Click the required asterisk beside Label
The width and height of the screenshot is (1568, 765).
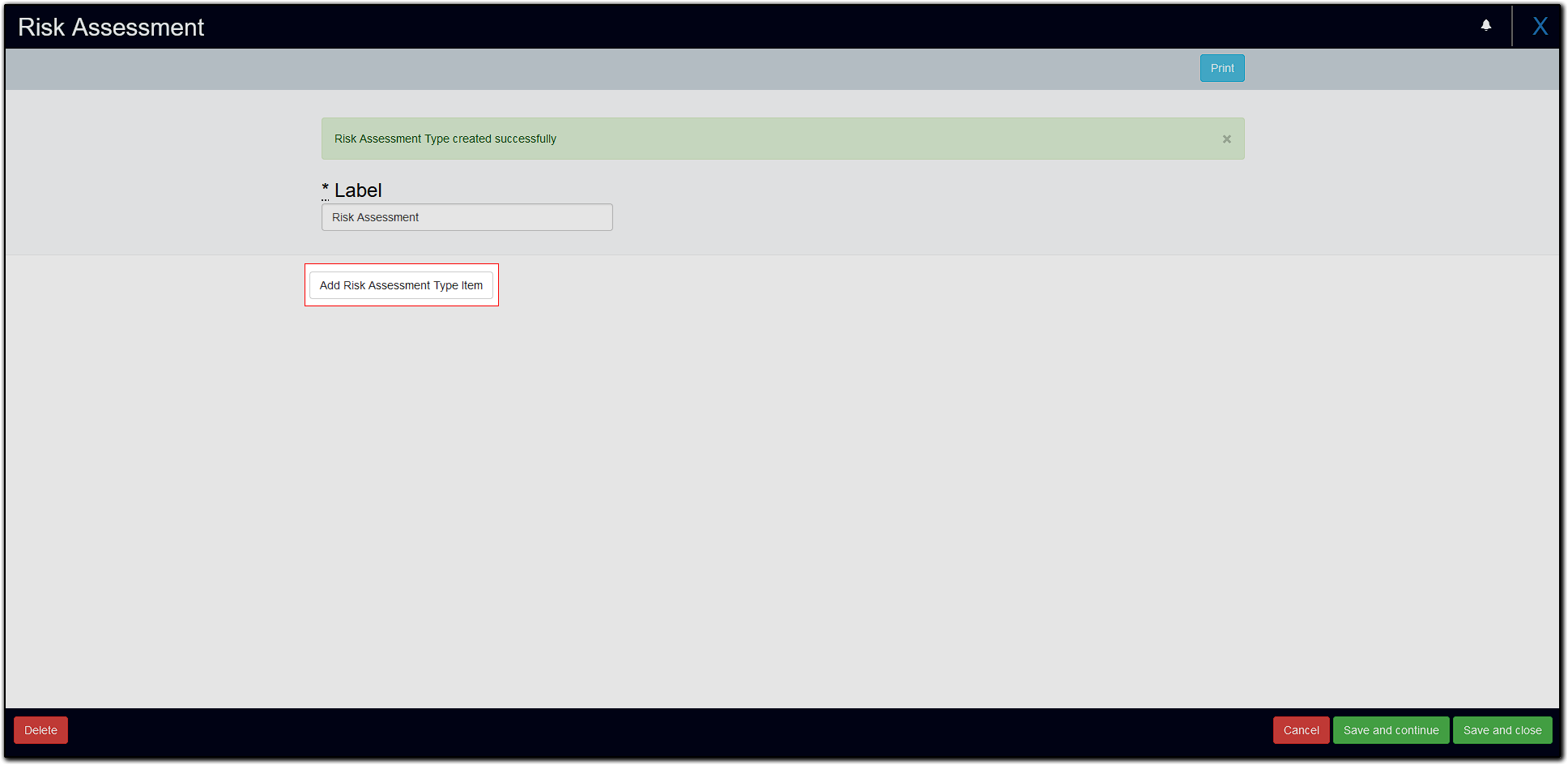(x=325, y=190)
